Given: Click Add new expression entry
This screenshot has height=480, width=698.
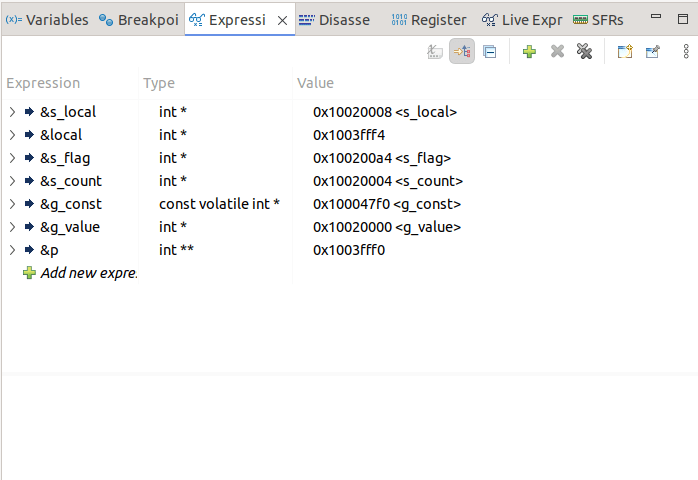Looking at the screenshot, I should pos(88,273).
